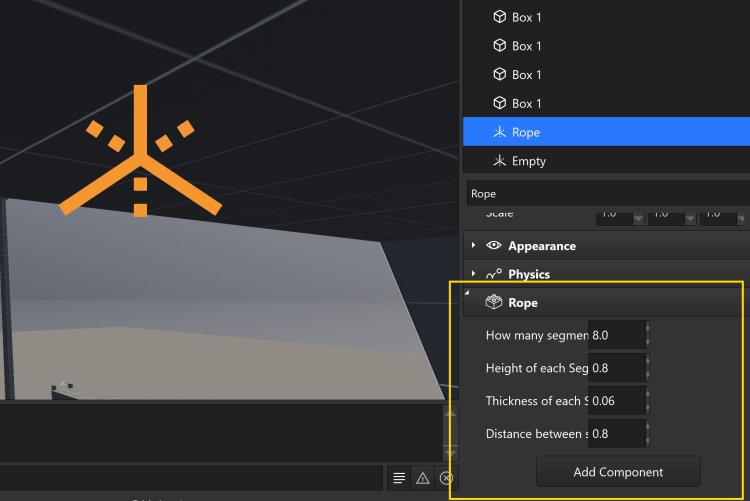The image size is (750, 501).
Task: Click the circled X errors icon
Action: [446, 478]
